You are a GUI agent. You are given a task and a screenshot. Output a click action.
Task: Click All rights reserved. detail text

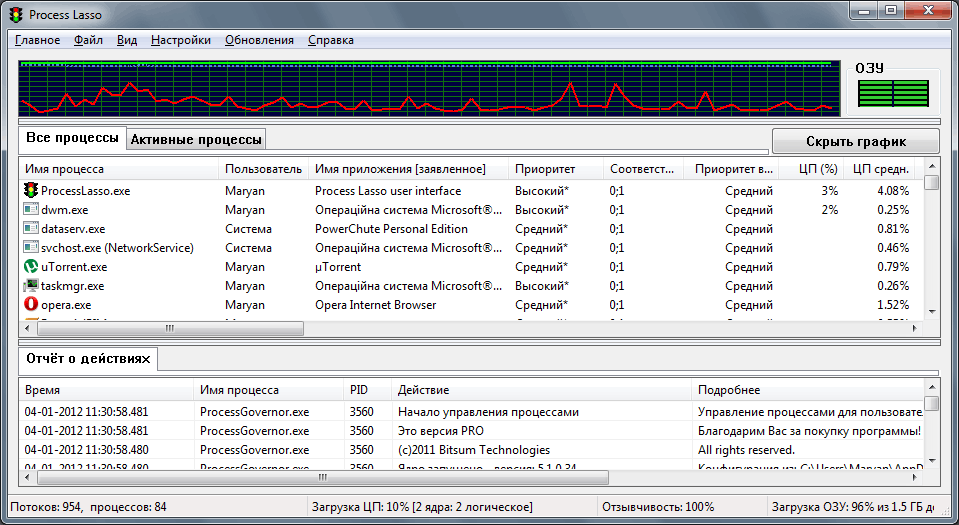pos(746,450)
